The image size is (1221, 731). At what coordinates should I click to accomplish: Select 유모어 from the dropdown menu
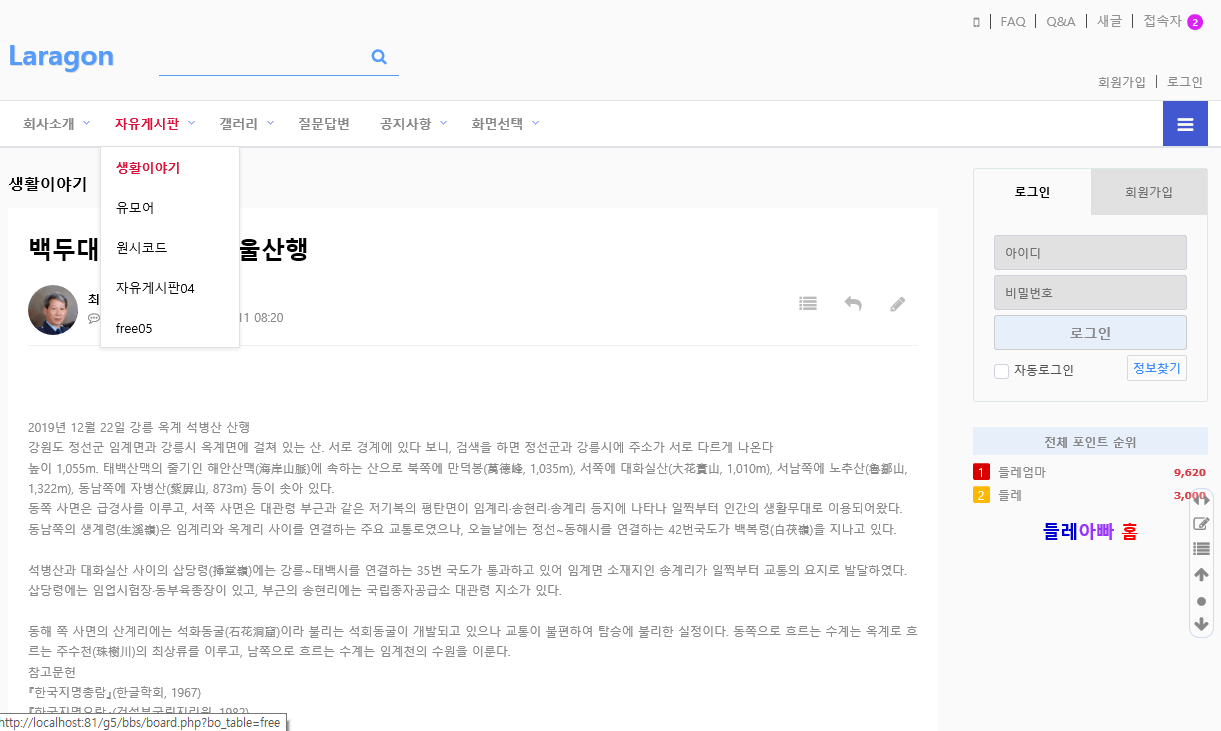(x=135, y=208)
